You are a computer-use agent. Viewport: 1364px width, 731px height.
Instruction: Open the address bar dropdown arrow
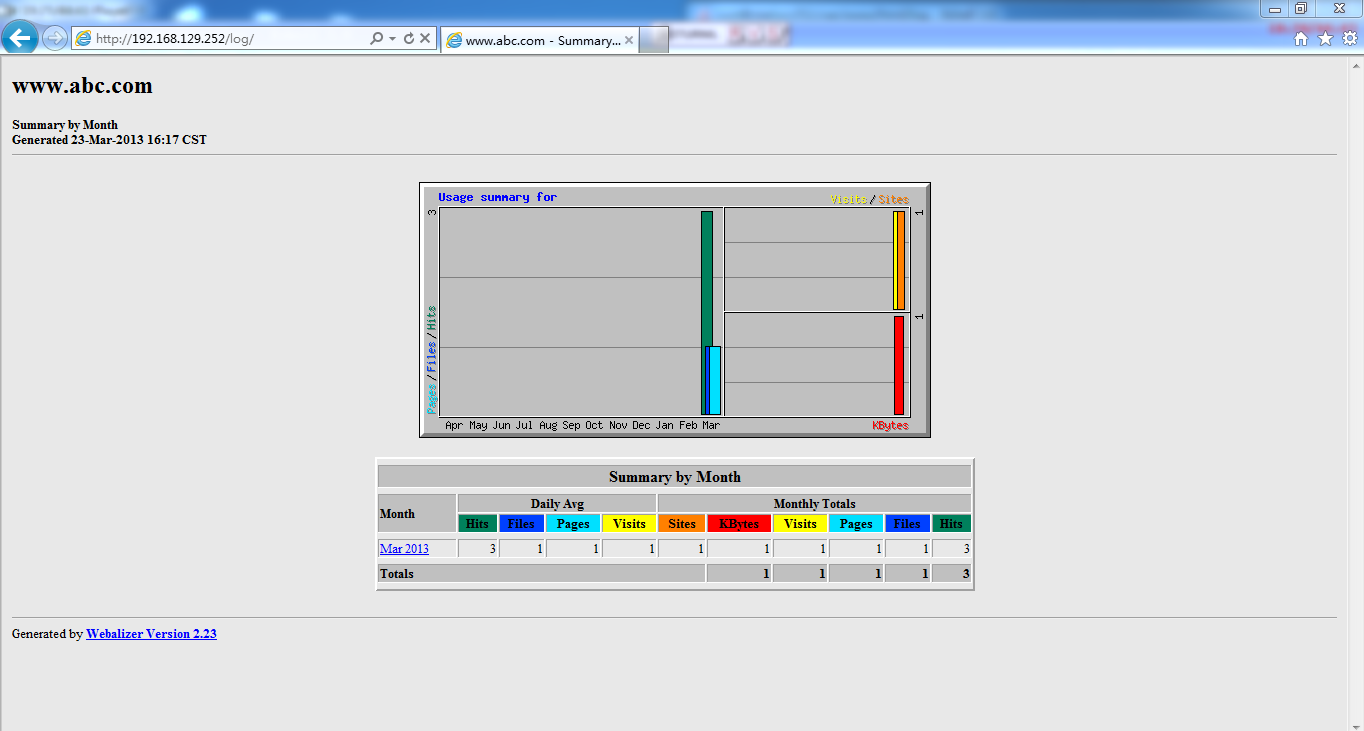pyautogui.click(x=393, y=39)
